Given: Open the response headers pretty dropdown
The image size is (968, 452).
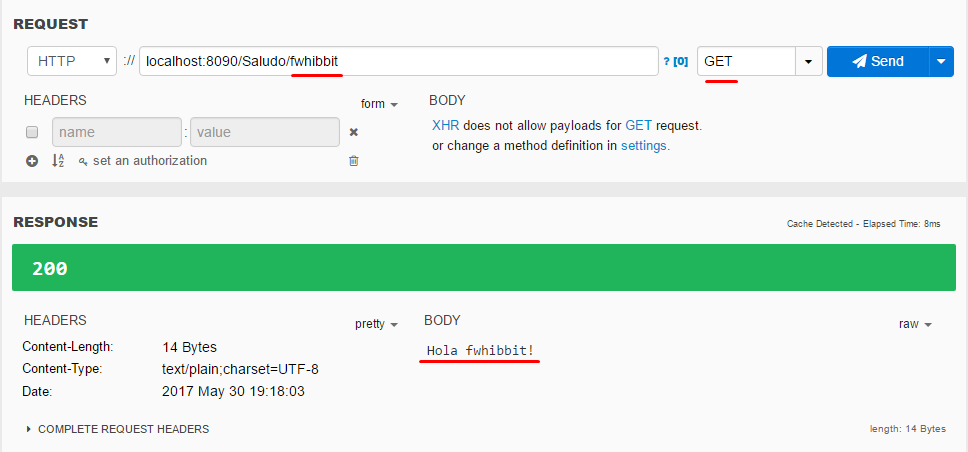Looking at the screenshot, I should 376,324.
